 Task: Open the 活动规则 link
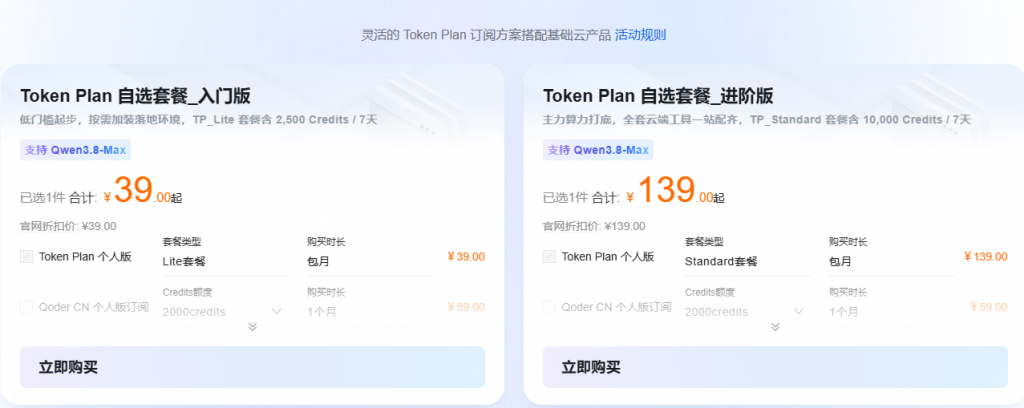(640, 35)
